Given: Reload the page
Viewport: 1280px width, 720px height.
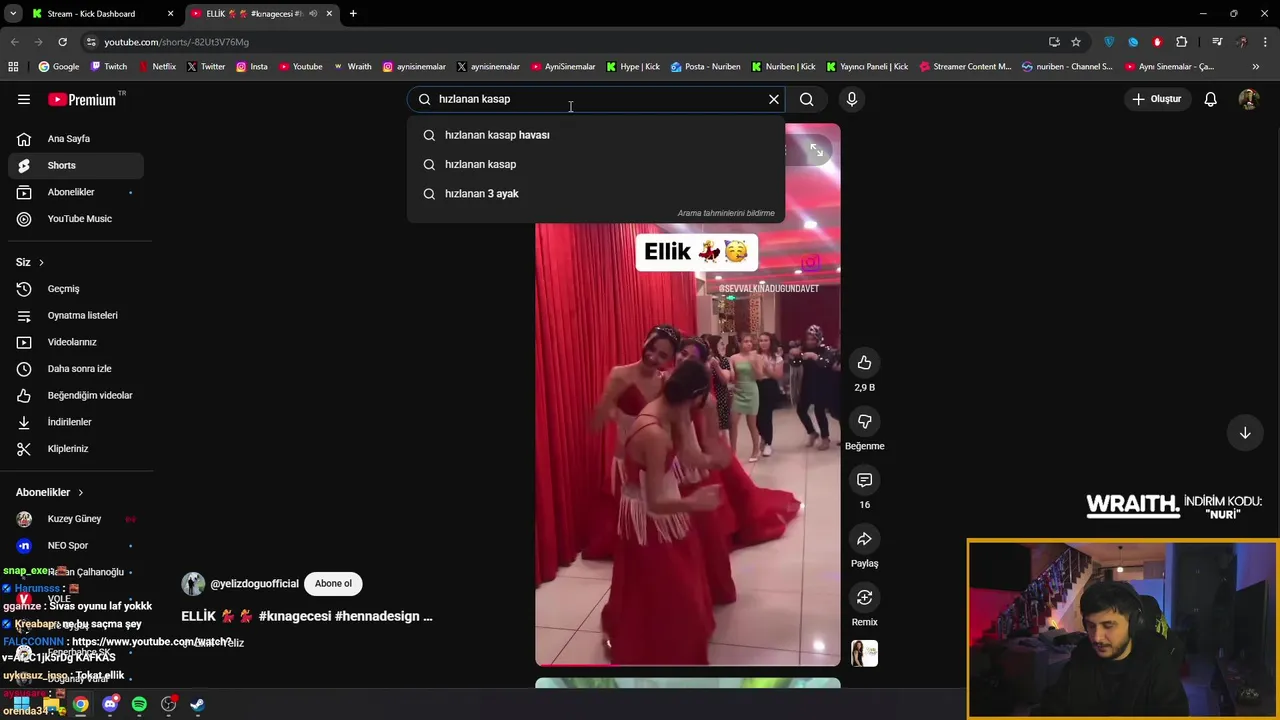Looking at the screenshot, I should coord(62,42).
